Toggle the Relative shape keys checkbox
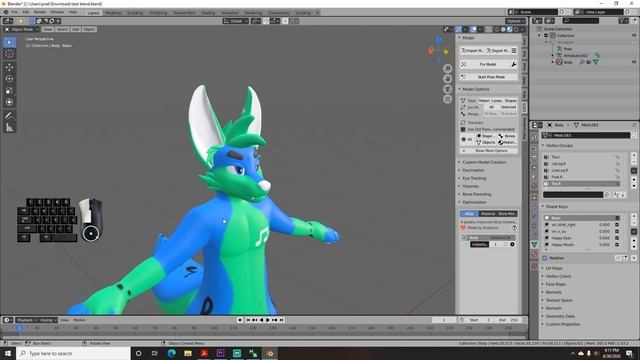This screenshot has width=640, height=360. point(544,258)
